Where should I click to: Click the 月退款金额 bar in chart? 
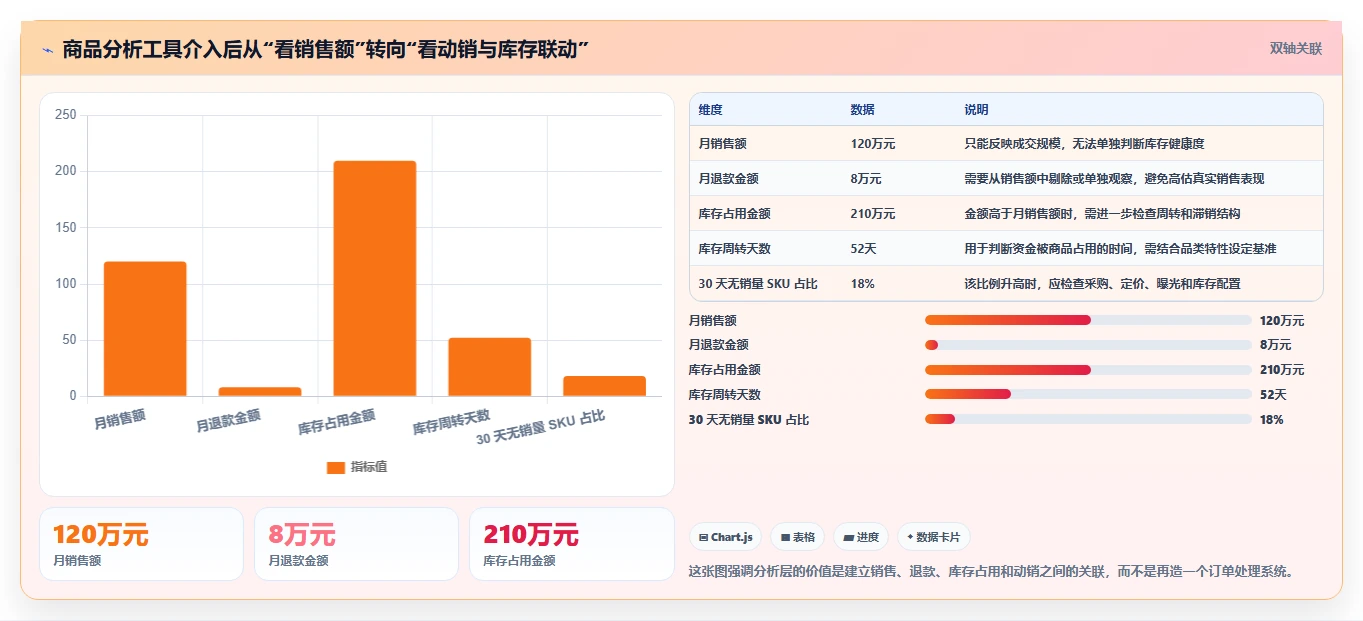[260, 392]
